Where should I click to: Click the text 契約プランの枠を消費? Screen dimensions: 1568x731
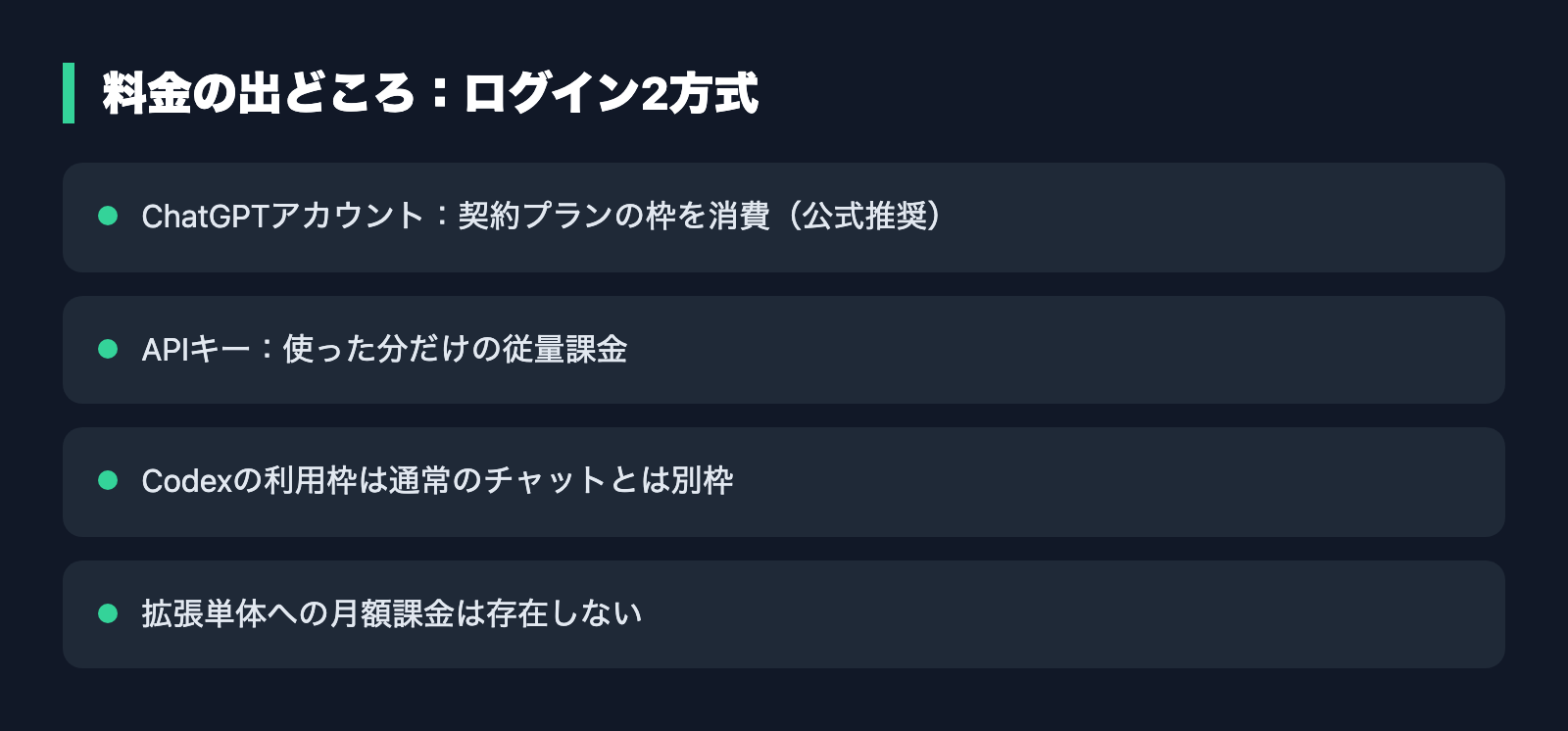pyautogui.click(x=614, y=216)
